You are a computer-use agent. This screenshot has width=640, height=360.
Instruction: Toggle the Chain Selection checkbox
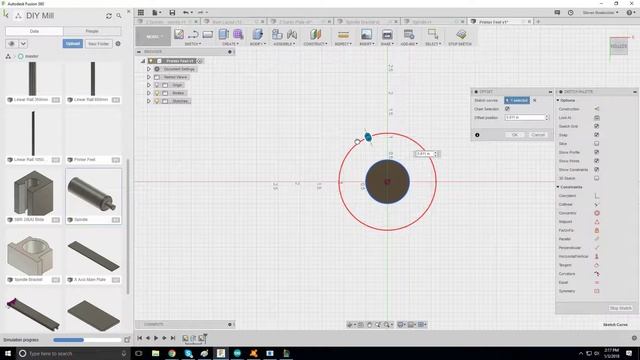(507, 109)
